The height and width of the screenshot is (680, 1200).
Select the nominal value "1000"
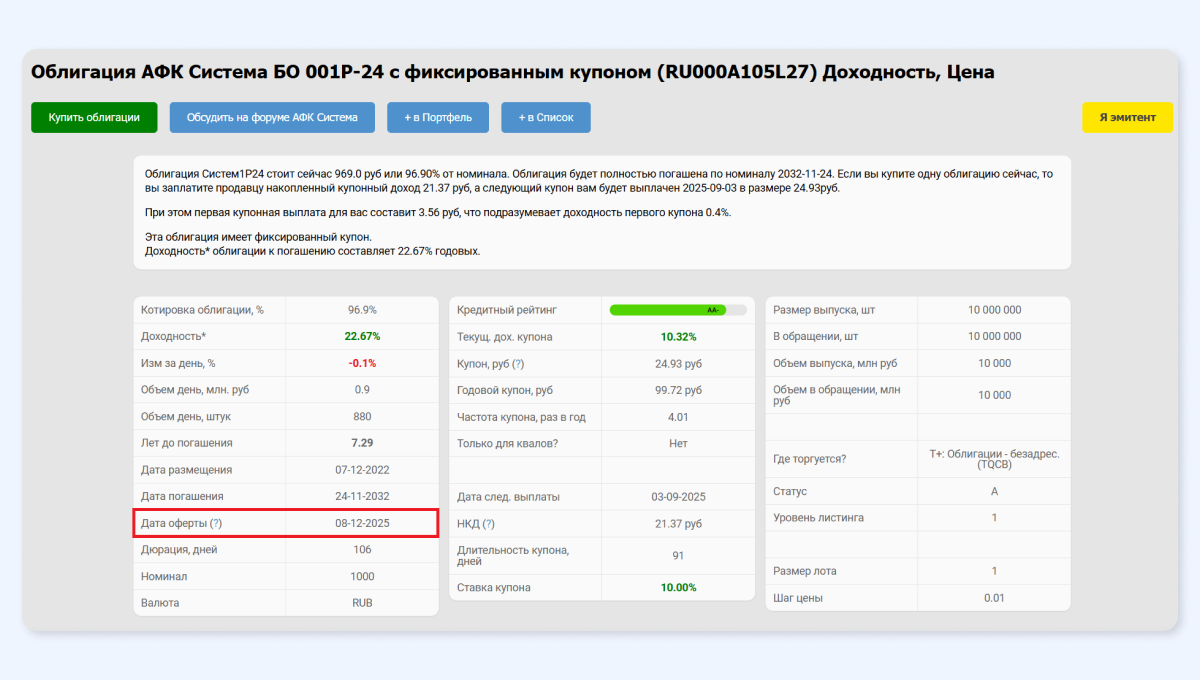click(x=362, y=576)
